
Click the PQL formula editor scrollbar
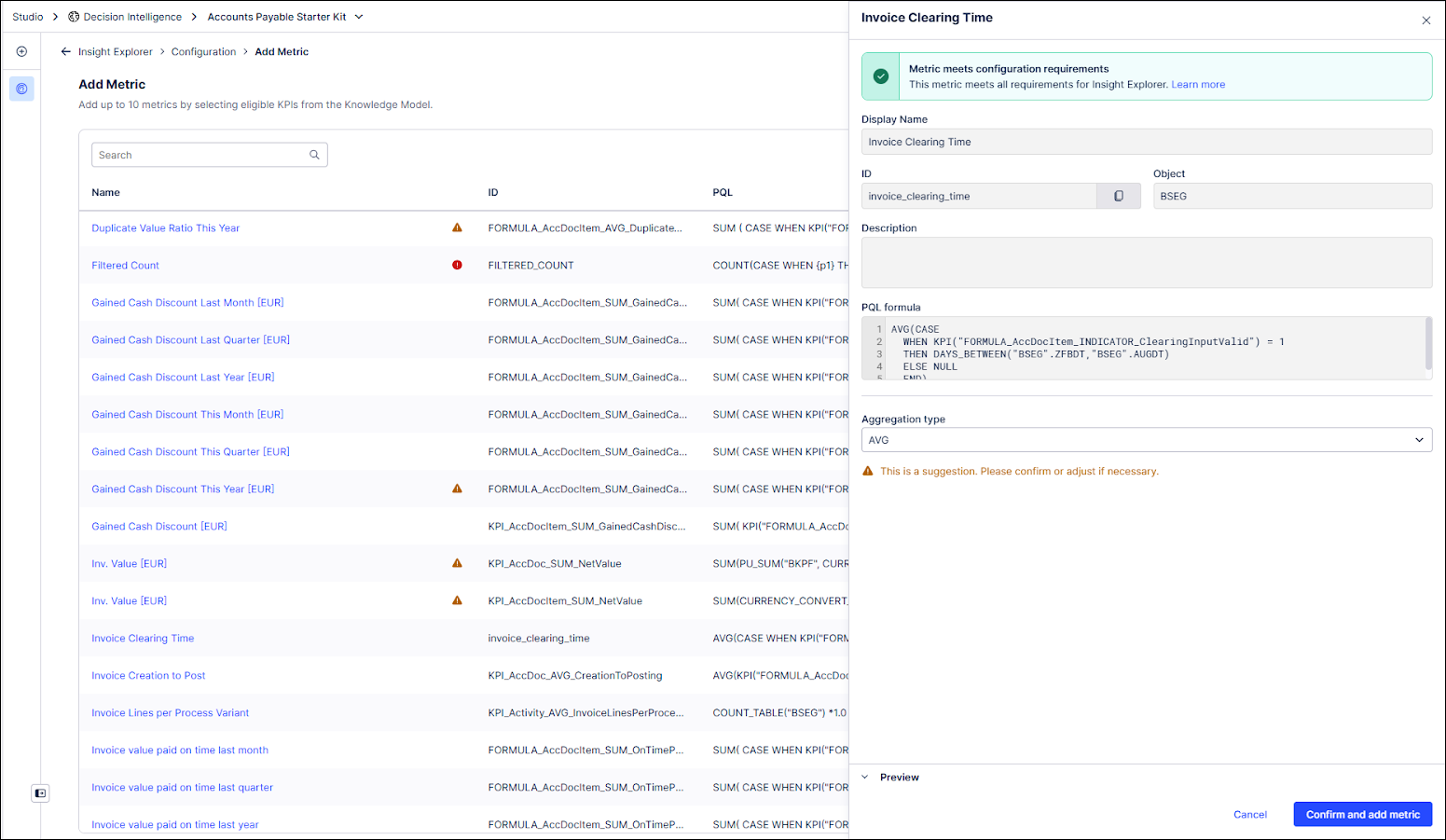click(x=1428, y=344)
